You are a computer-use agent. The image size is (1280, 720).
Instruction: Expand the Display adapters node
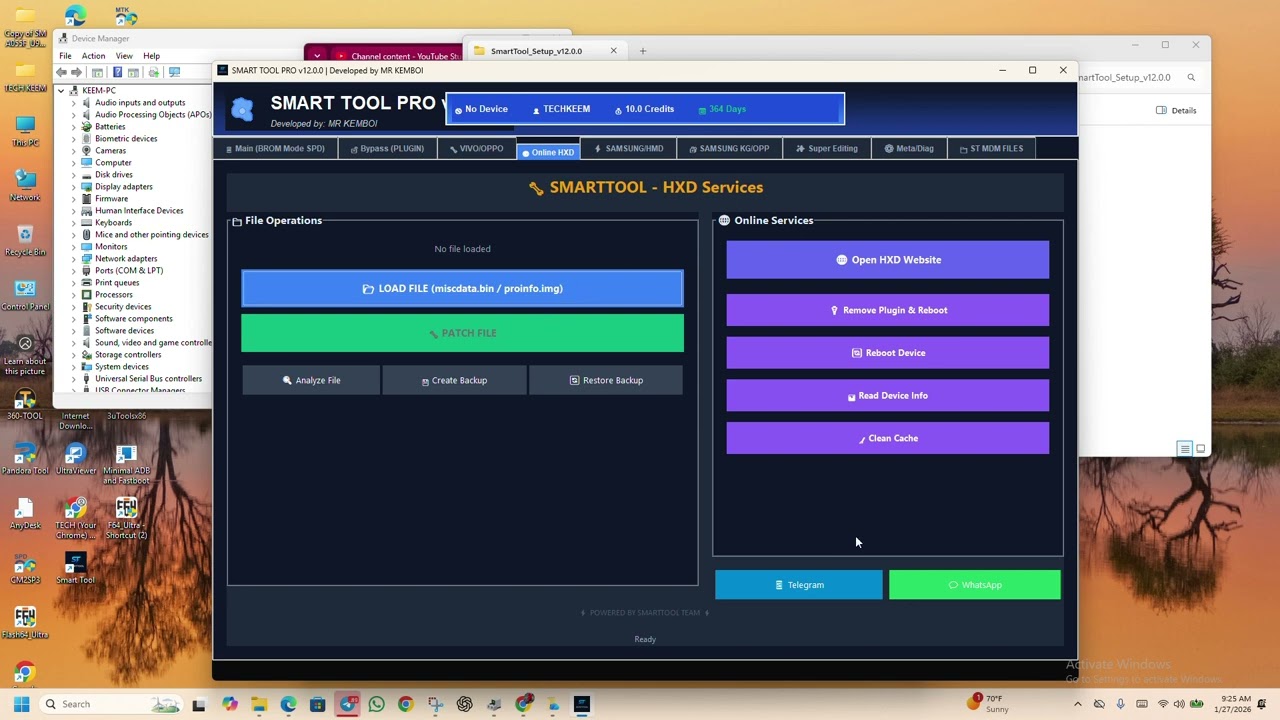(x=73, y=187)
